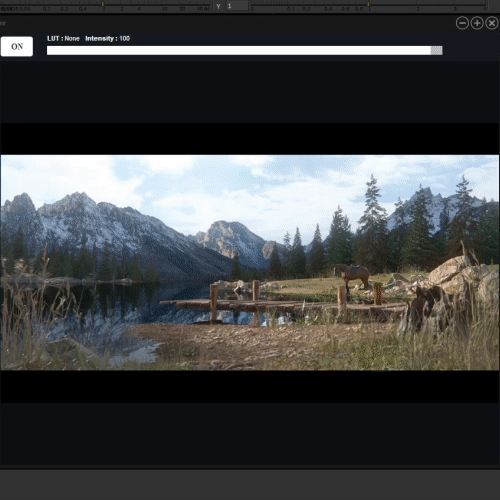The image size is (500, 500).
Task: Close the LUT panel with X icon
Action: (492, 23)
